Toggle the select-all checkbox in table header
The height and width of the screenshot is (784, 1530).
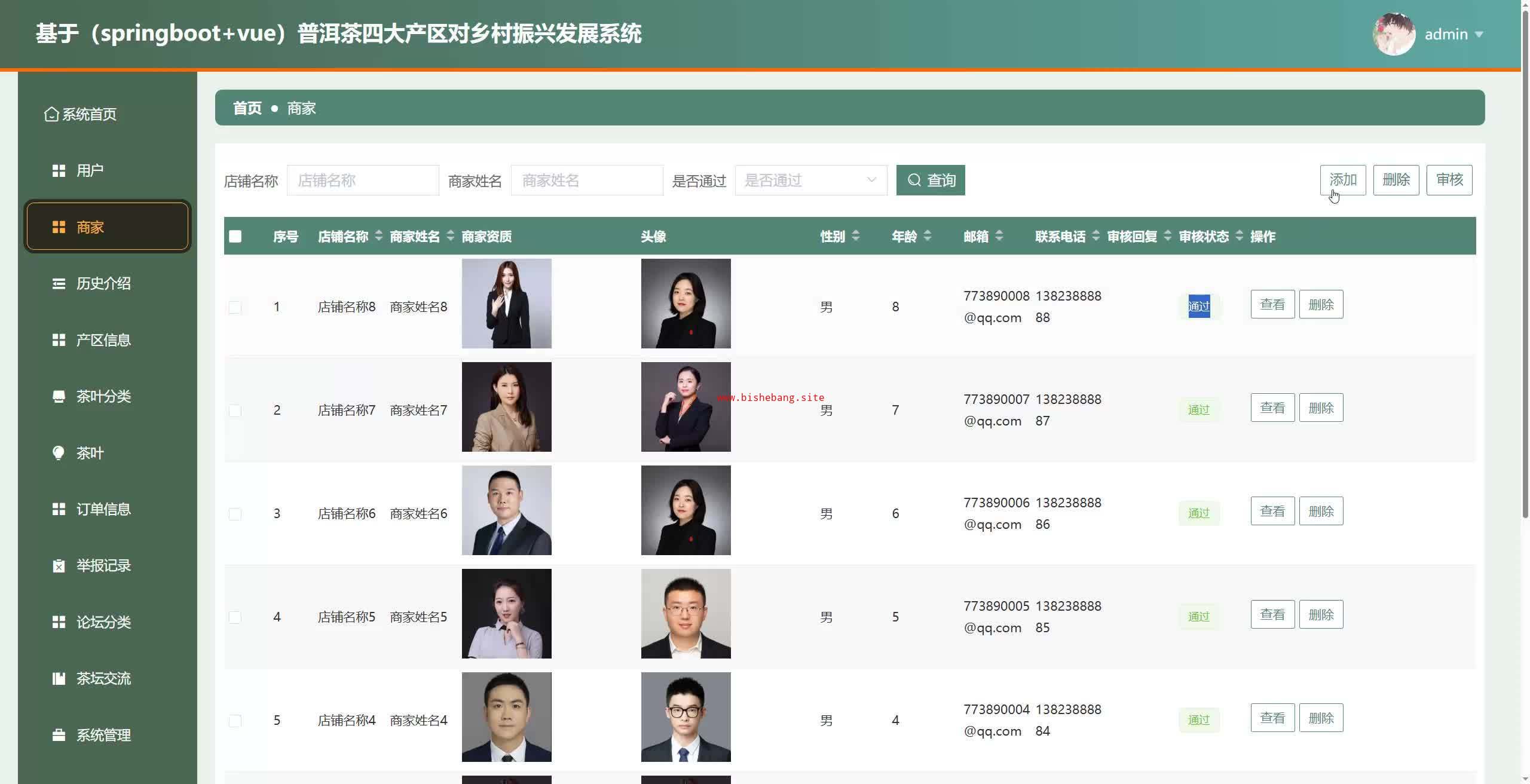pos(235,237)
